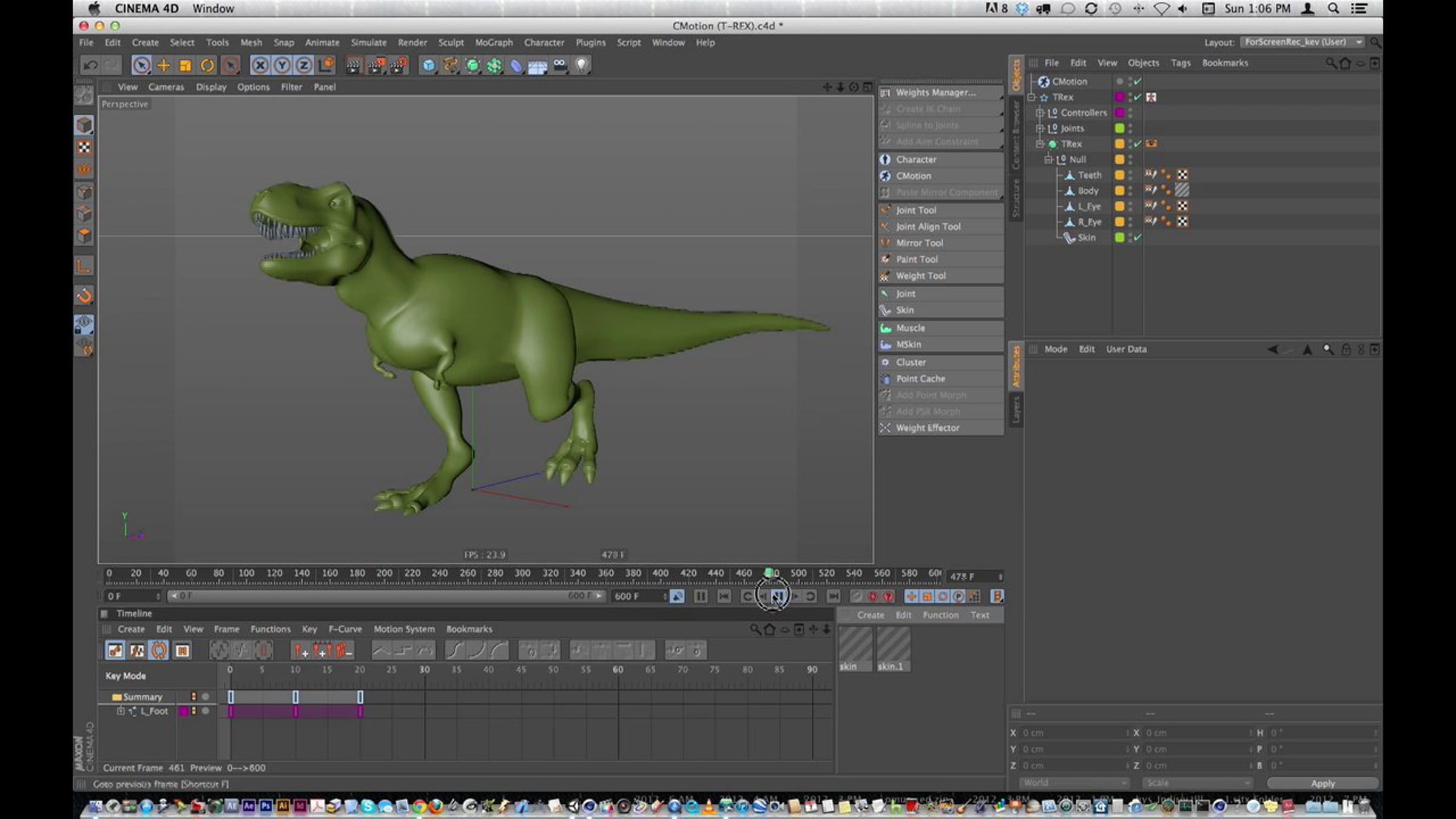Click User Data in the Attributes manager
Viewport: 1456px width, 819px height.
[1127, 349]
